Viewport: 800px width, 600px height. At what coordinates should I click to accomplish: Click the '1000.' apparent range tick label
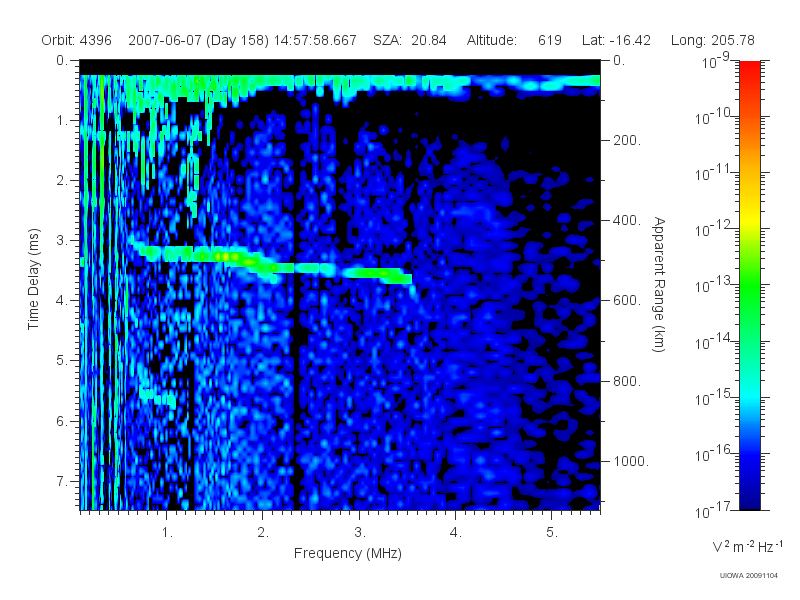click(x=631, y=461)
